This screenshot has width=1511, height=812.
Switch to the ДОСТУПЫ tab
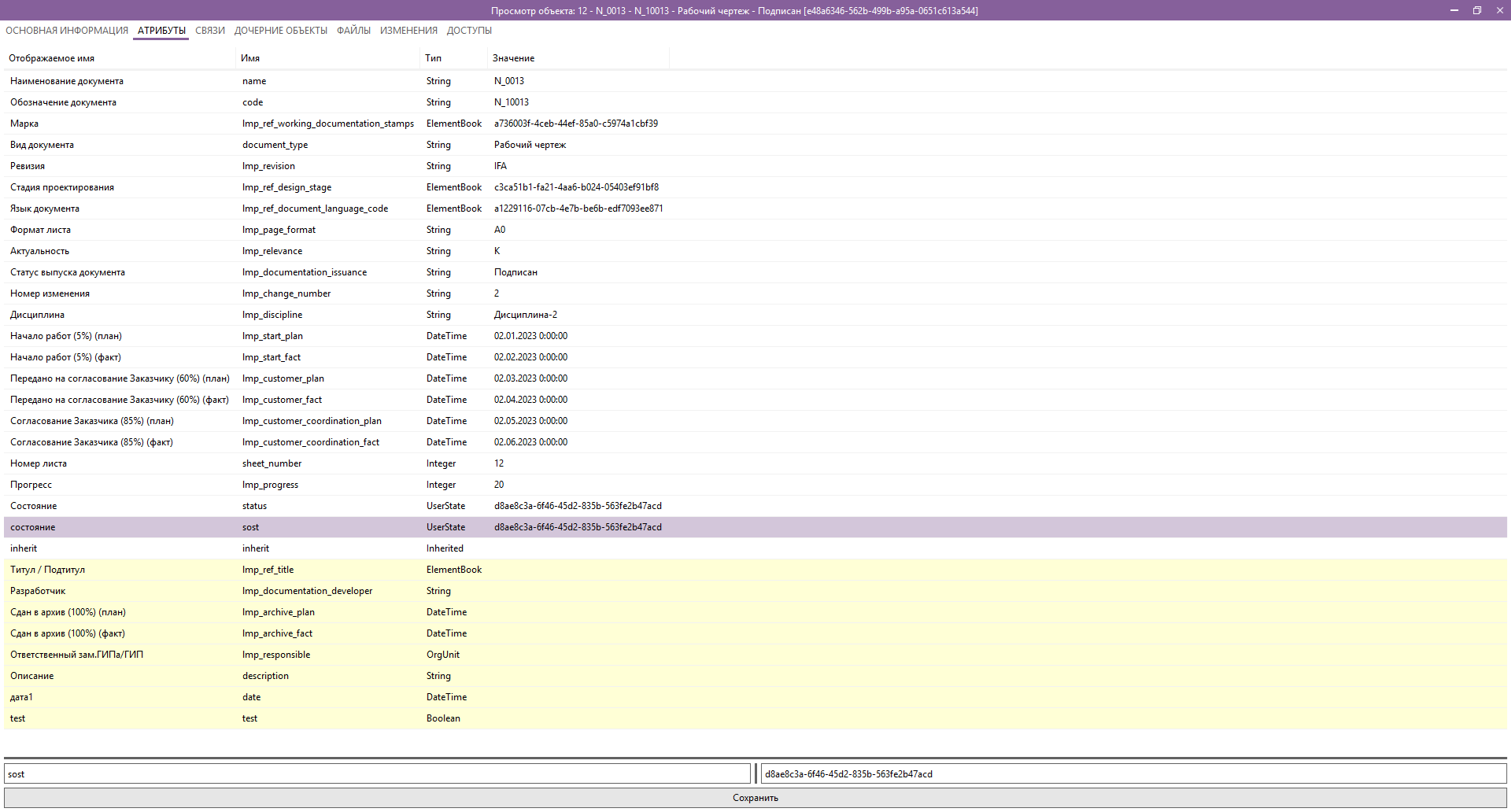coord(470,30)
